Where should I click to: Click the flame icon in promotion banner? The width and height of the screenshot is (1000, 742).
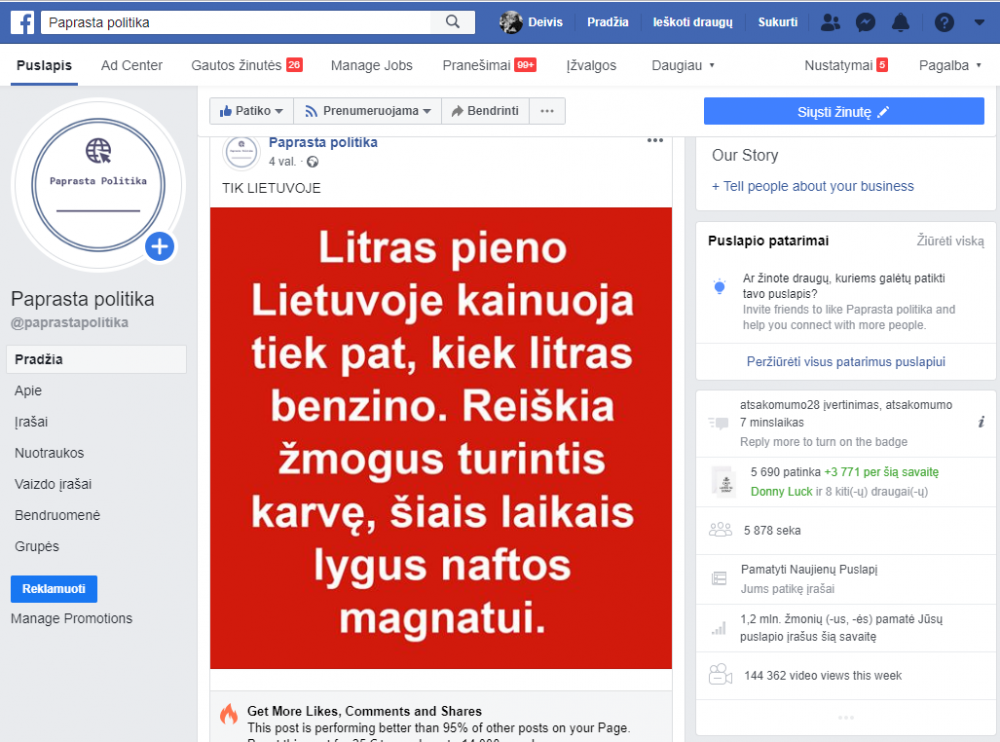pyautogui.click(x=228, y=714)
